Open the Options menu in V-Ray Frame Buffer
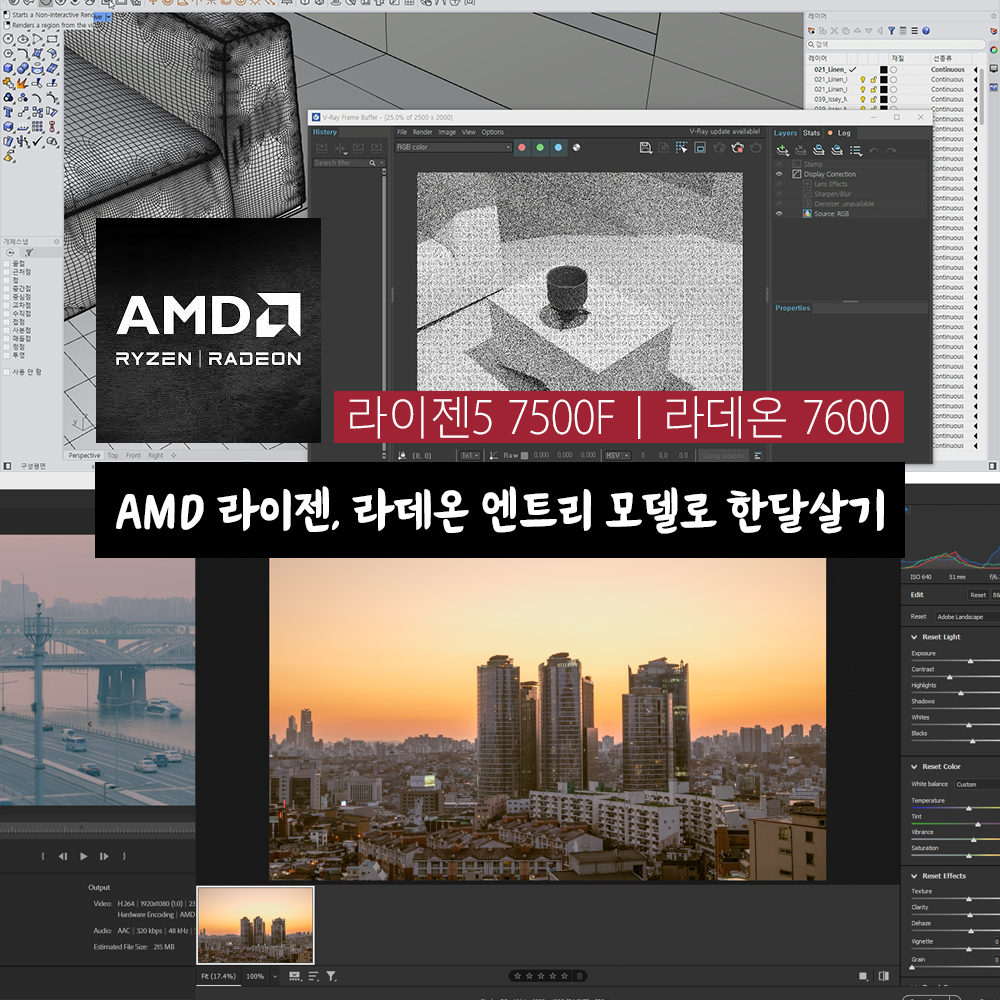 click(492, 132)
